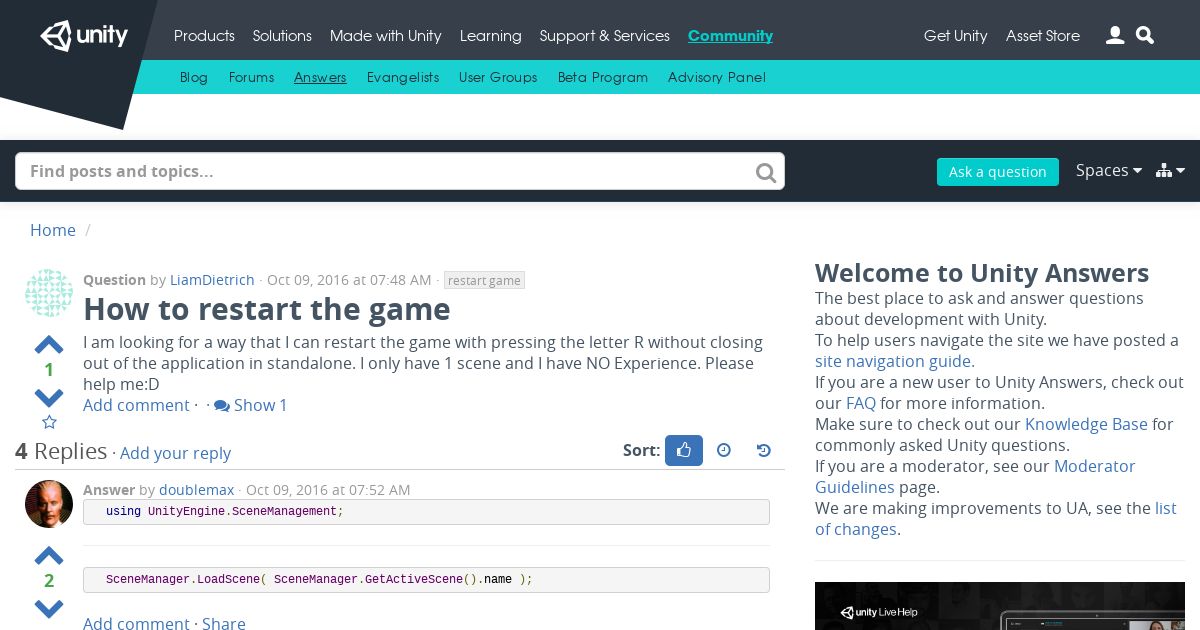The width and height of the screenshot is (1200, 630).
Task: Open the Unity Live Help banner
Action: [1000, 606]
